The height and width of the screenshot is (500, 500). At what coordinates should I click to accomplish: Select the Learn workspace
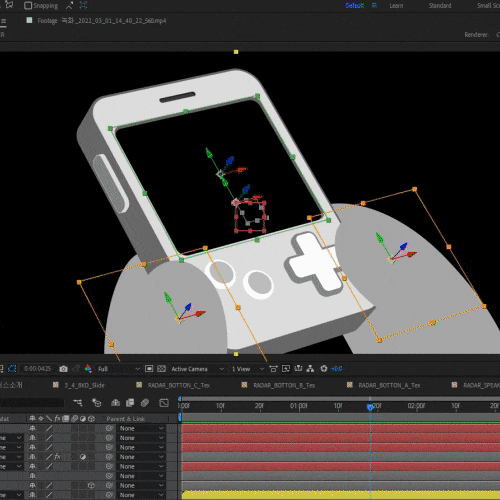click(396, 6)
